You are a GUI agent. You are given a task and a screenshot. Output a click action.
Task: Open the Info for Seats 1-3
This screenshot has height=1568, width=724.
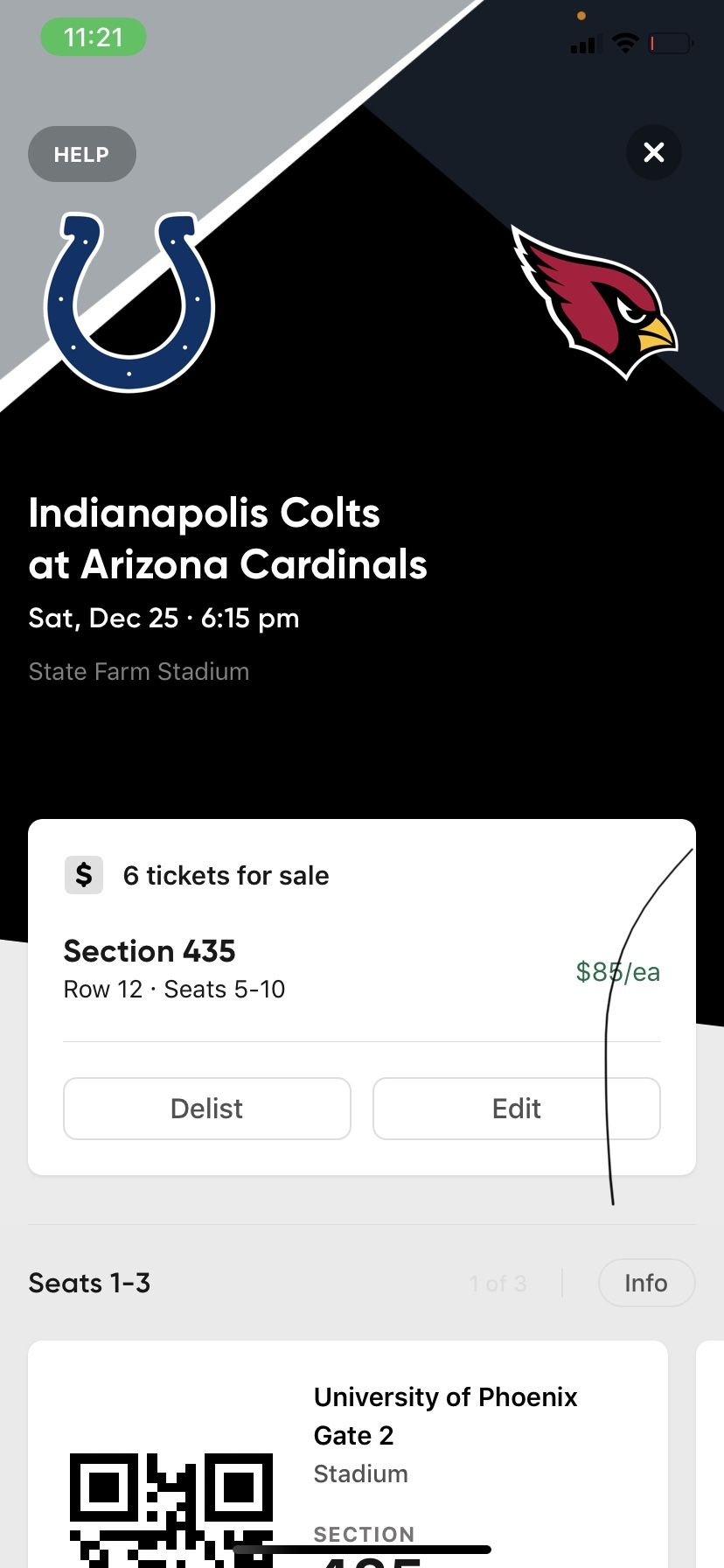click(x=646, y=1283)
